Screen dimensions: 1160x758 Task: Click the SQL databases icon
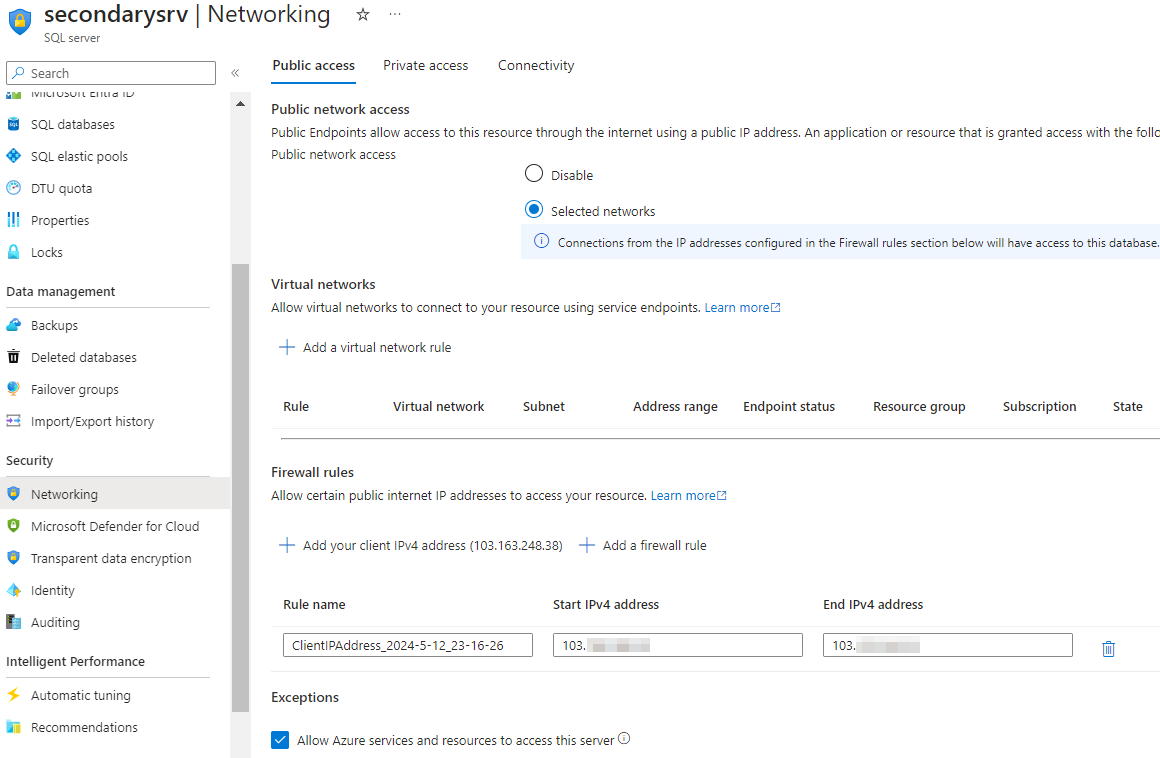click(x=13, y=124)
